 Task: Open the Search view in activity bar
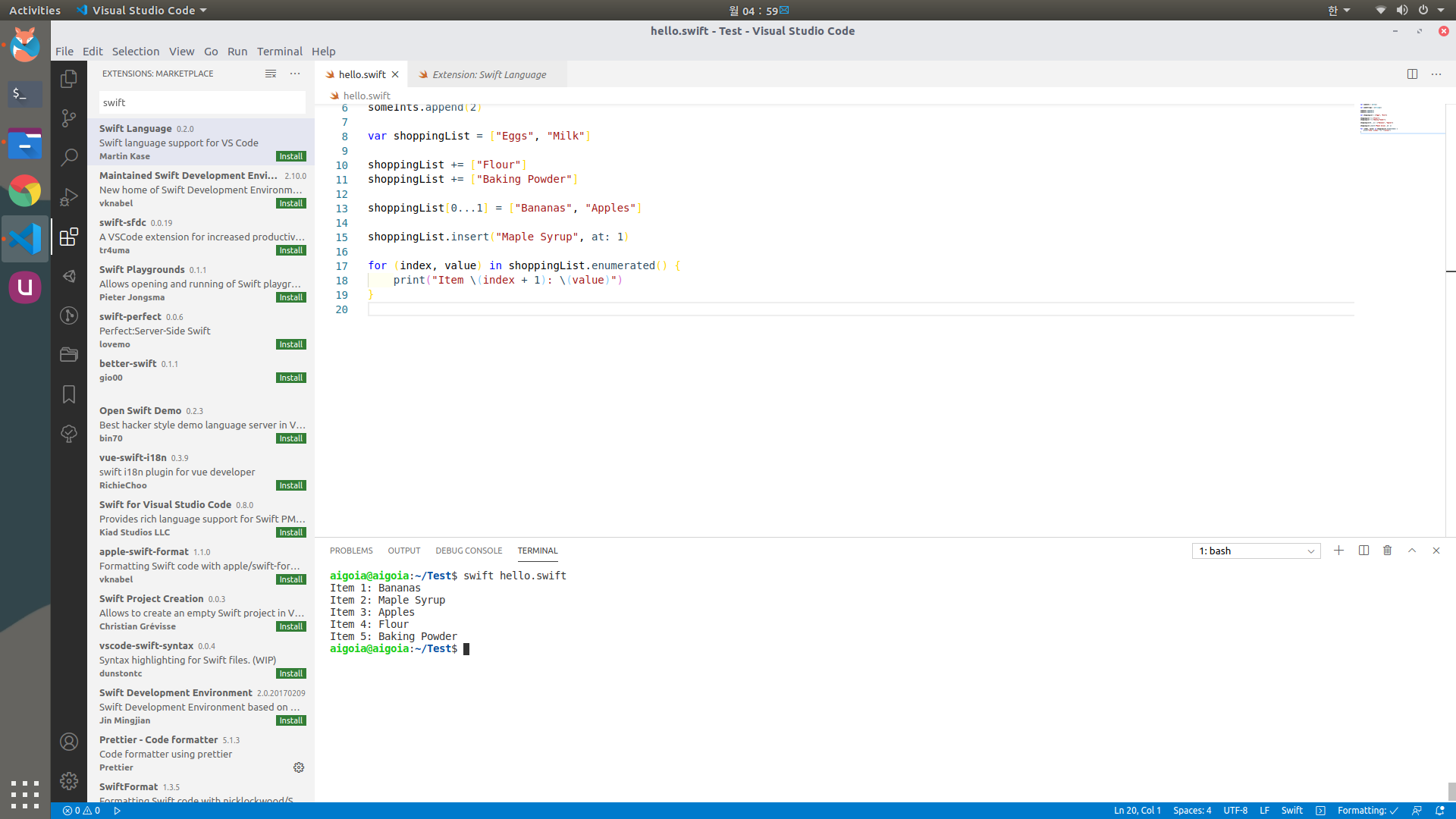tap(69, 157)
